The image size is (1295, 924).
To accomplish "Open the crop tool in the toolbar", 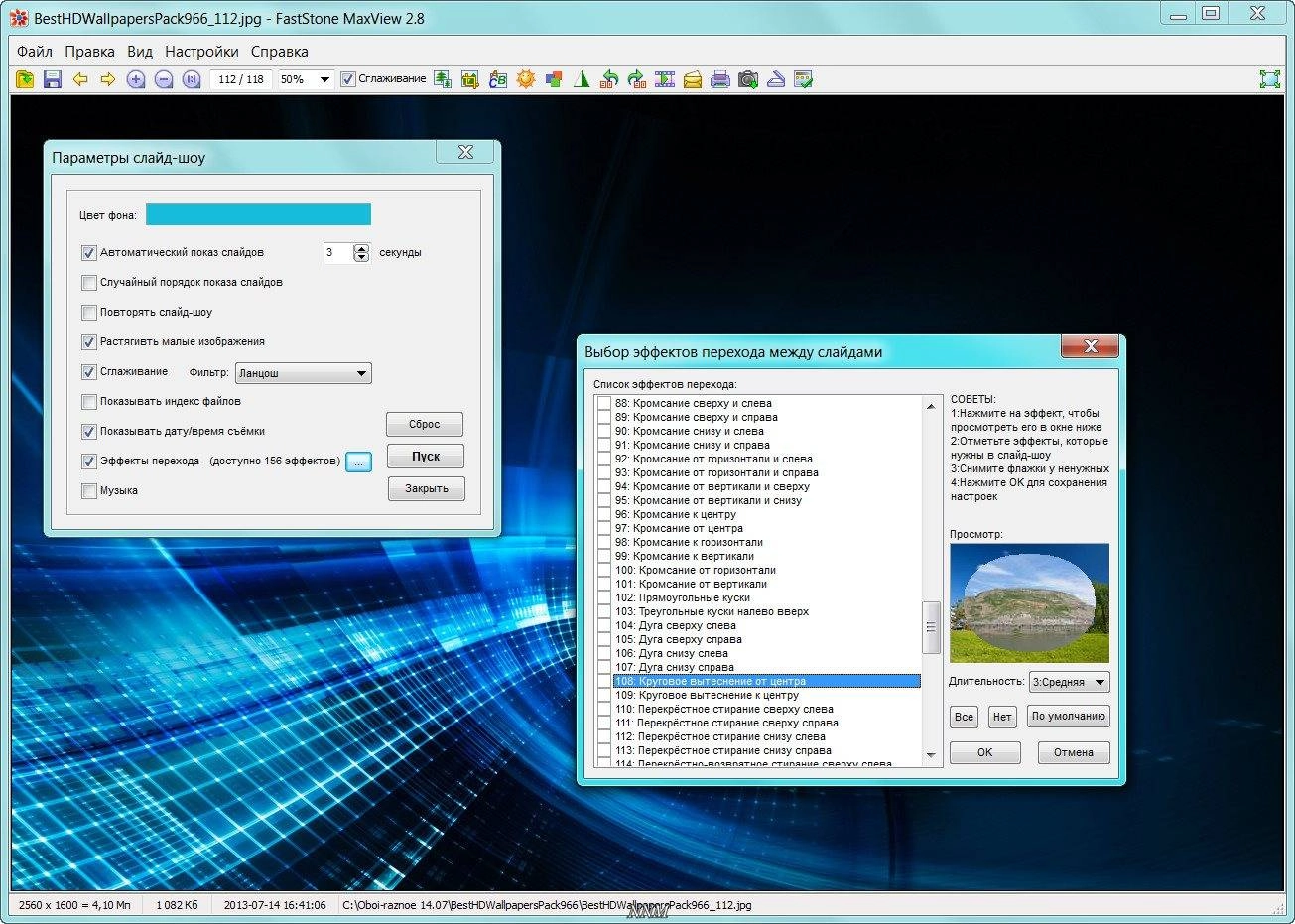I will click(x=470, y=79).
